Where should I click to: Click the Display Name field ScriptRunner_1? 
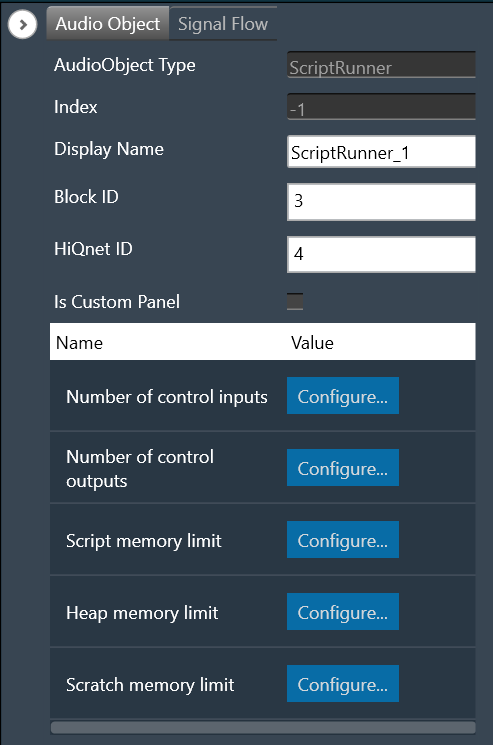click(381, 152)
